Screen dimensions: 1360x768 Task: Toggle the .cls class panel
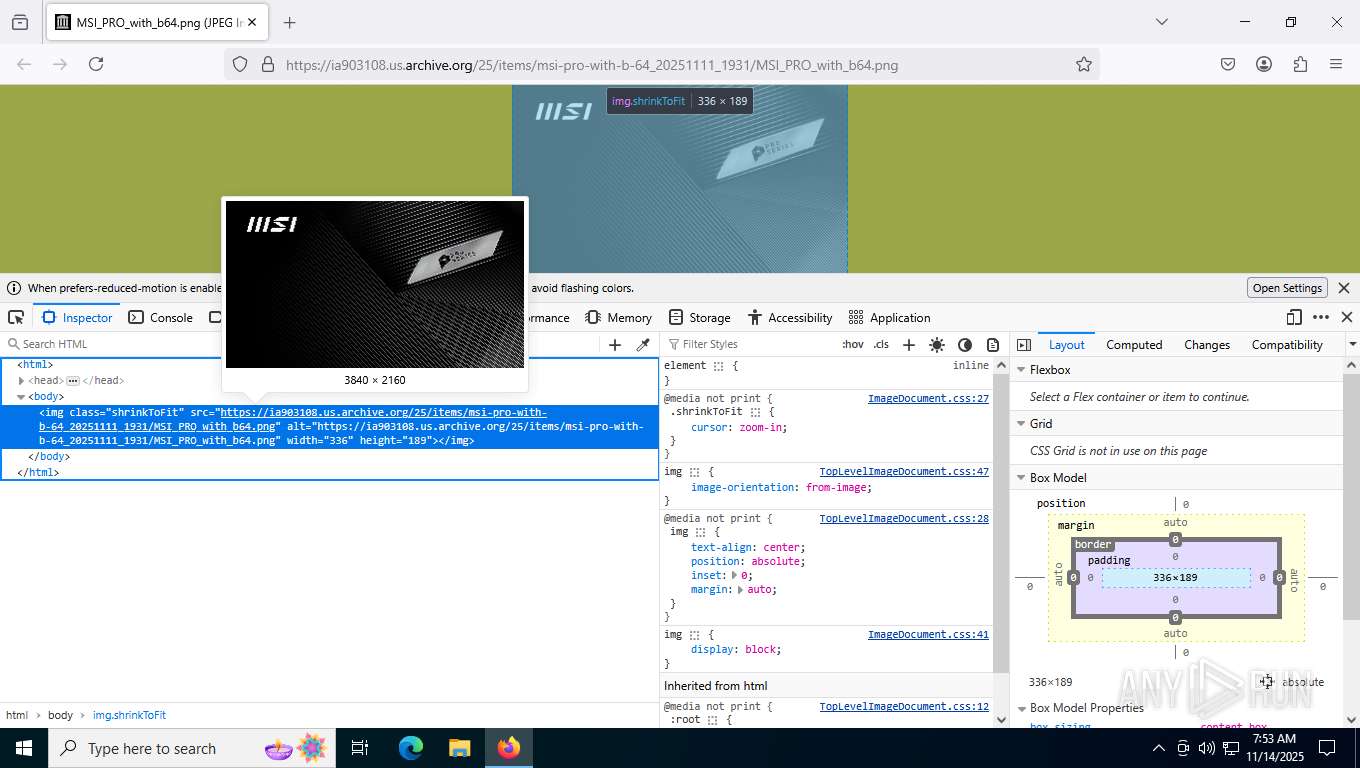881,344
